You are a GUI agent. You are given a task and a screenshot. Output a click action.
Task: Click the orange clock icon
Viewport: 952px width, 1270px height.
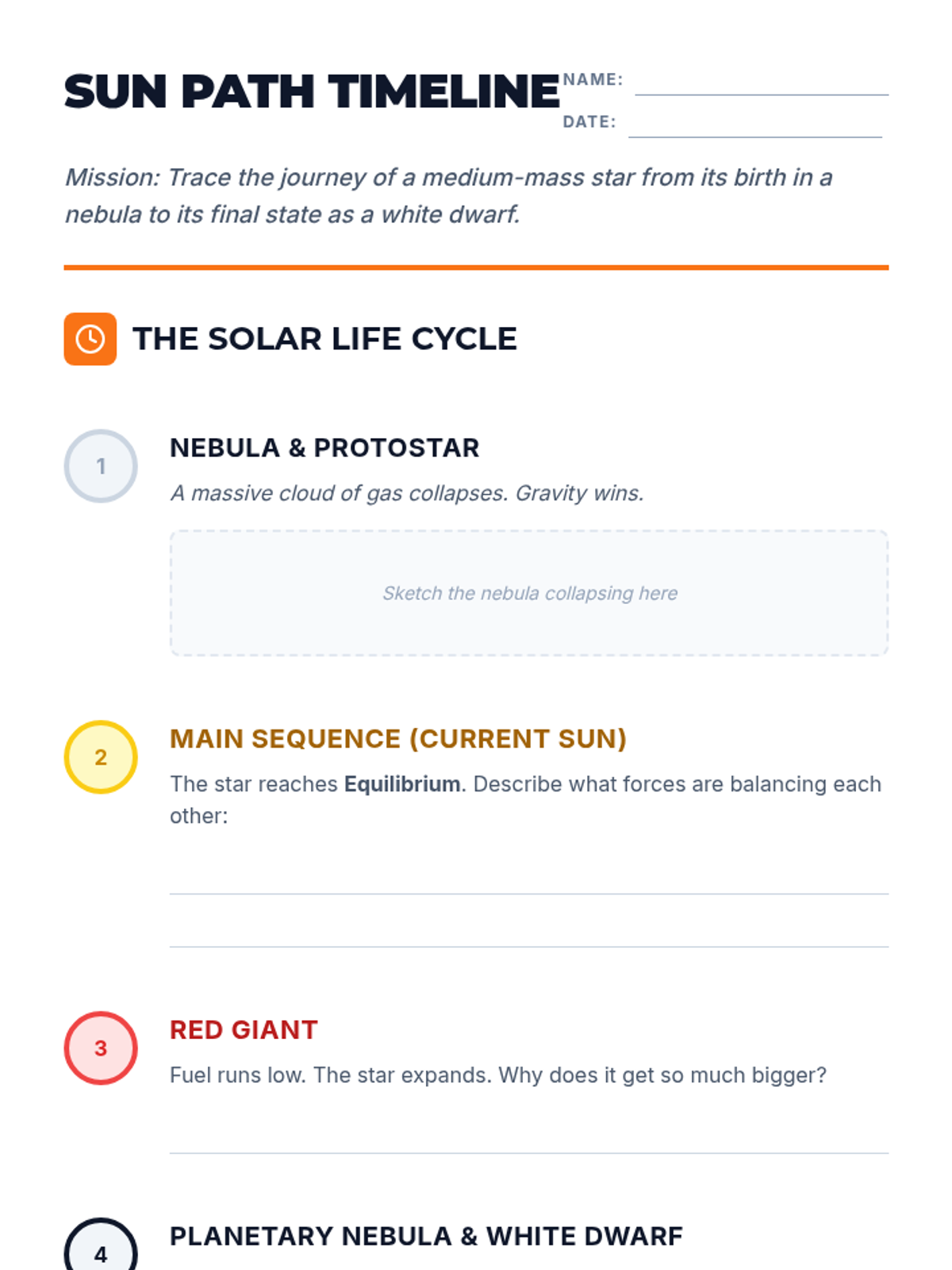[90, 339]
